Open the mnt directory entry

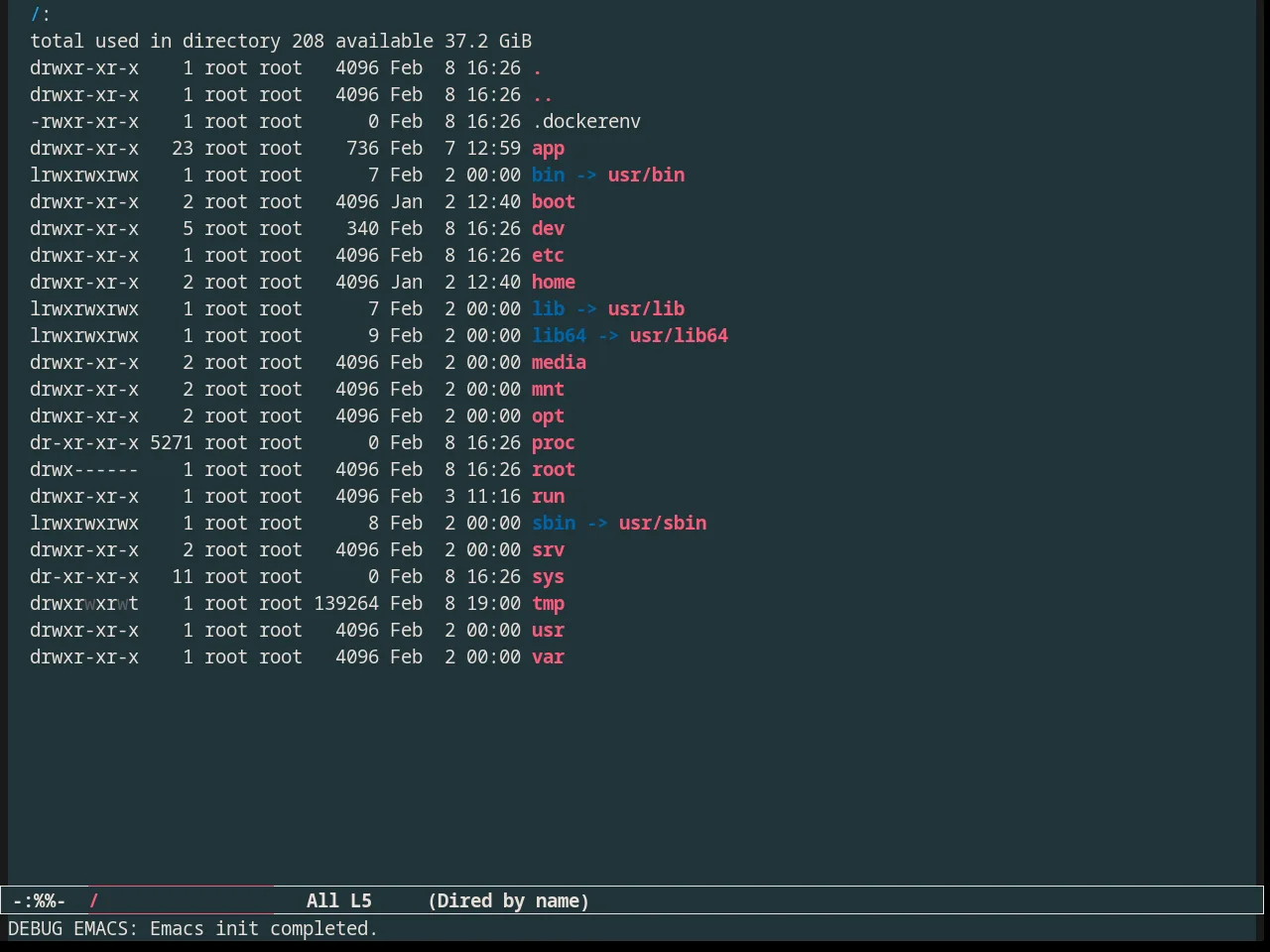[548, 390]
